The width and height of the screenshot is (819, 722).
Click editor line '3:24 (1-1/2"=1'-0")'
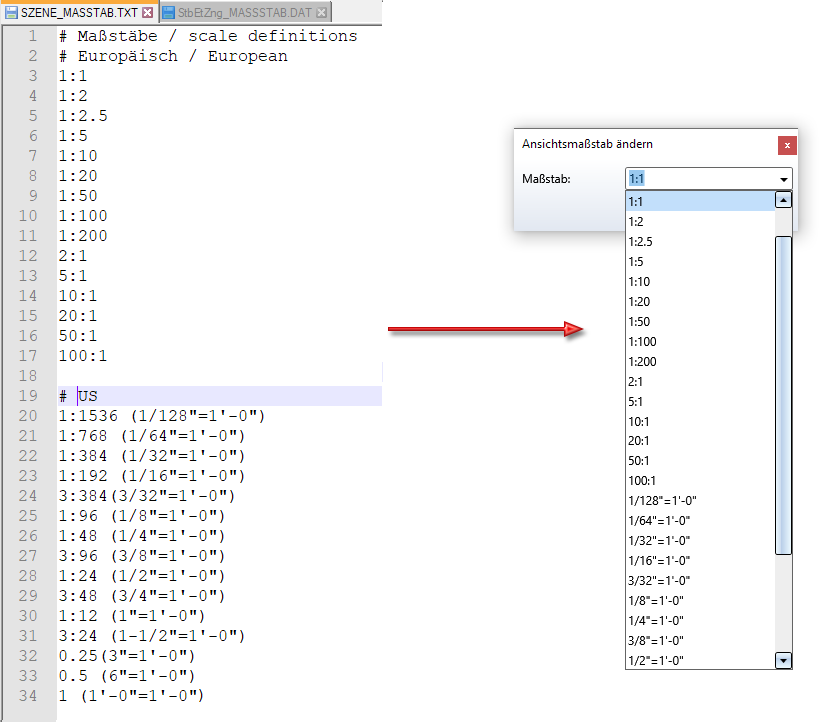[151, 636]
